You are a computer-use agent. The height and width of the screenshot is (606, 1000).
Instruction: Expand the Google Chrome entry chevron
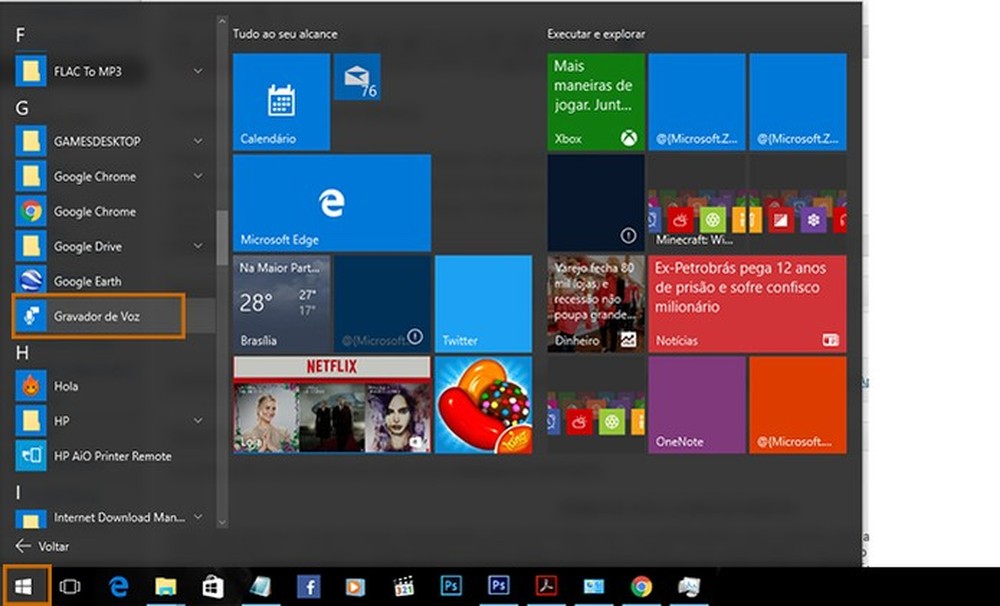(198, 176)
